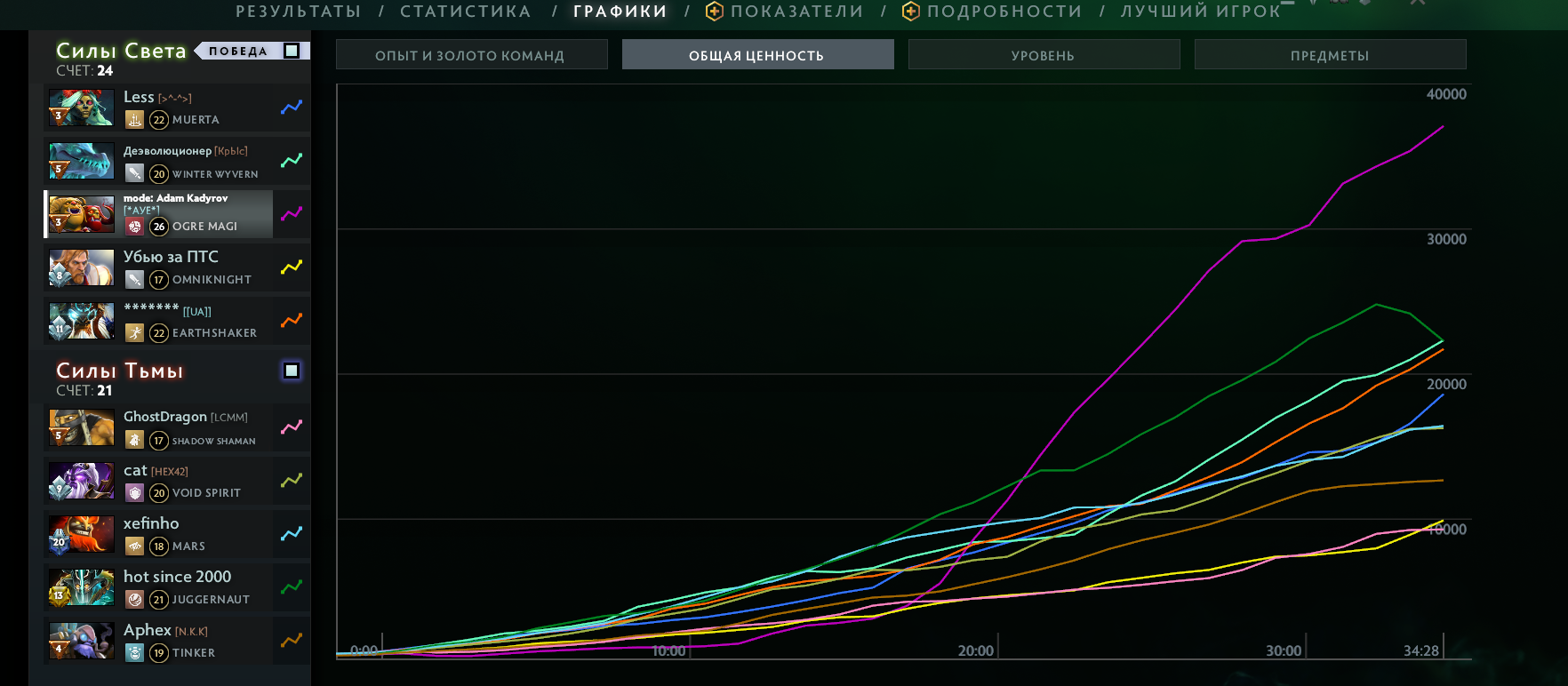Toggle Ogre Magi magenta graph line
The height and width of the screenshot is (686, 1568).
coord(292,214)
